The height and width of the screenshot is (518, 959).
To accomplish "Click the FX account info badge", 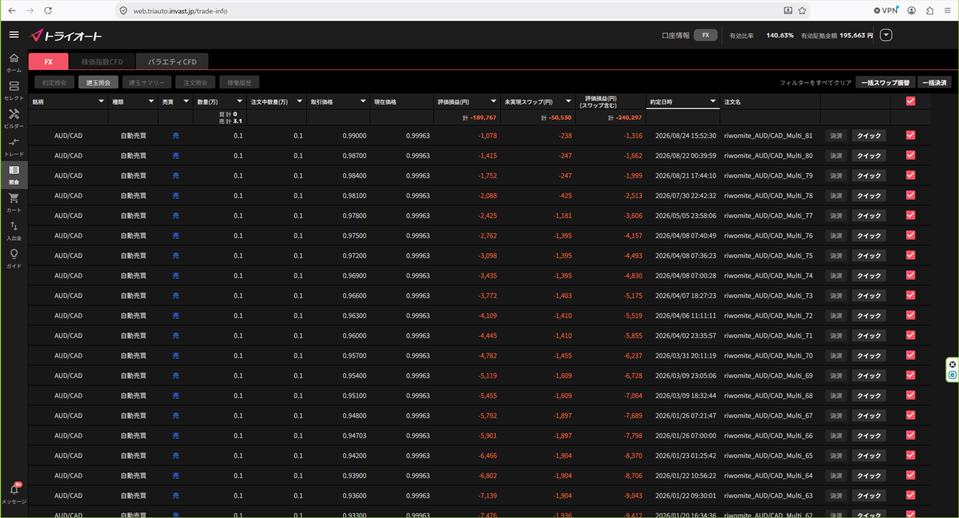I will tap(705, 35).
